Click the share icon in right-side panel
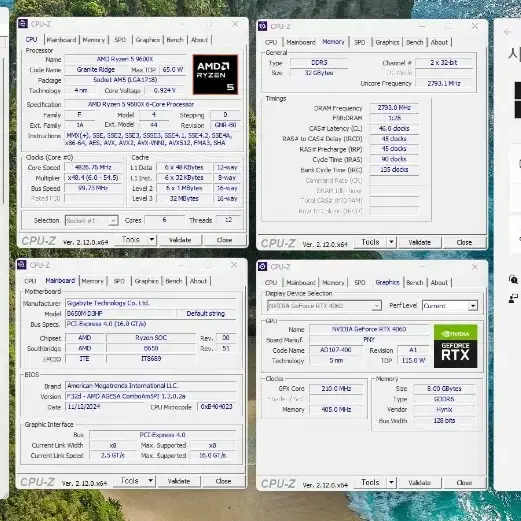The image size is (521, 521). [x=513, y=298]
